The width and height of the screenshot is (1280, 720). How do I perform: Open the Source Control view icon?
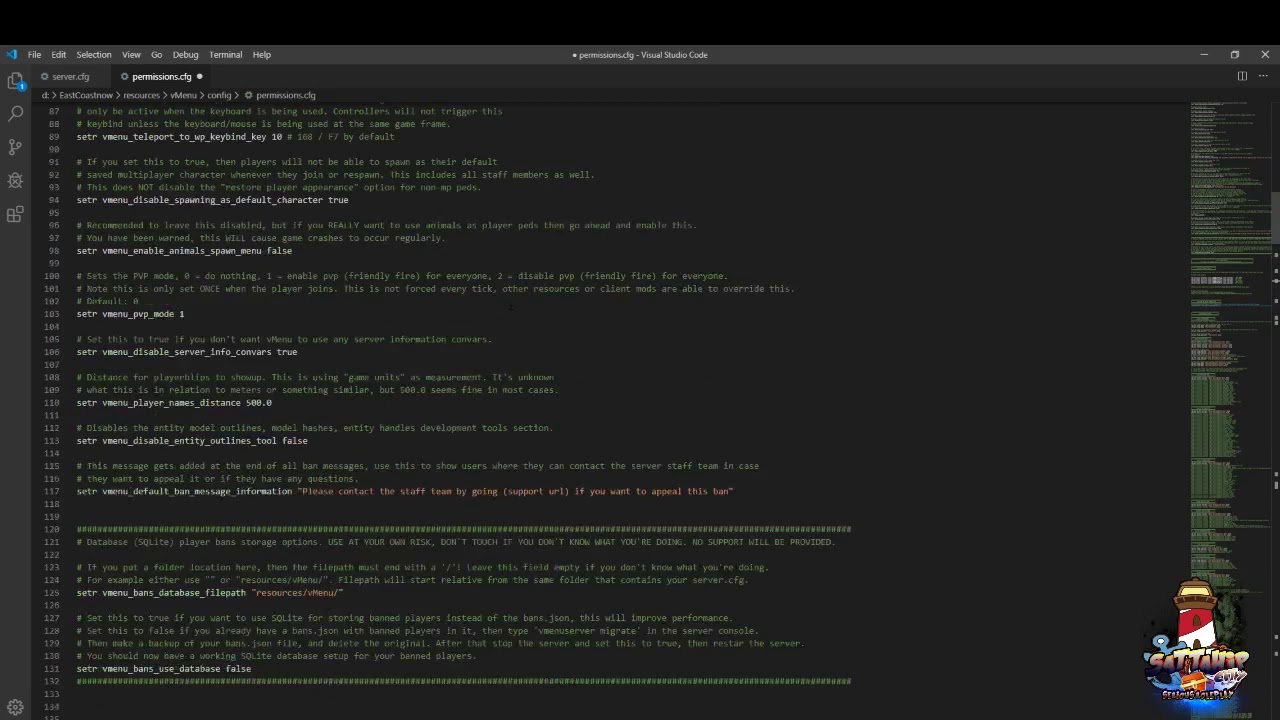point(15,147)
